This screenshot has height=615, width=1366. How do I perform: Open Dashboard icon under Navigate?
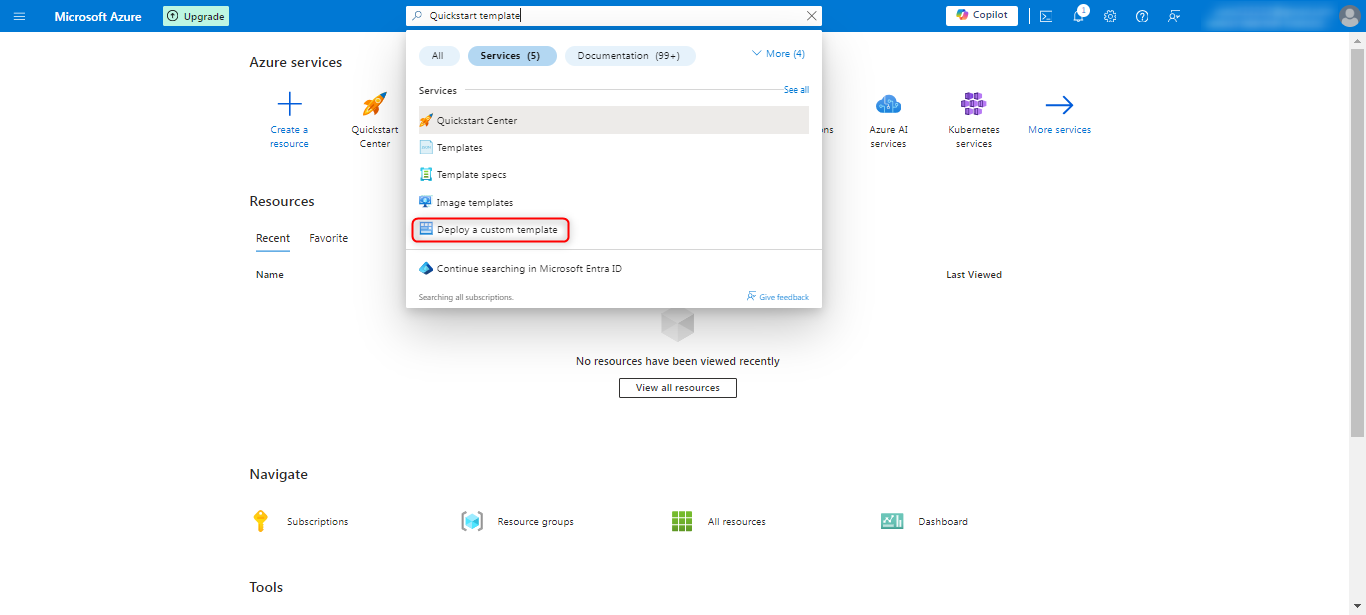click(x=892, y=521)
